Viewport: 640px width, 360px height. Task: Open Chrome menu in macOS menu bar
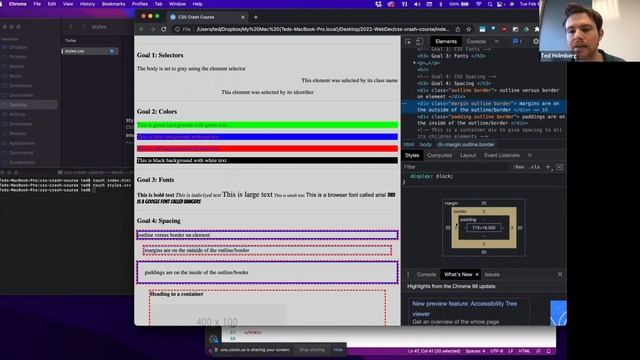(x=18, y=4)
